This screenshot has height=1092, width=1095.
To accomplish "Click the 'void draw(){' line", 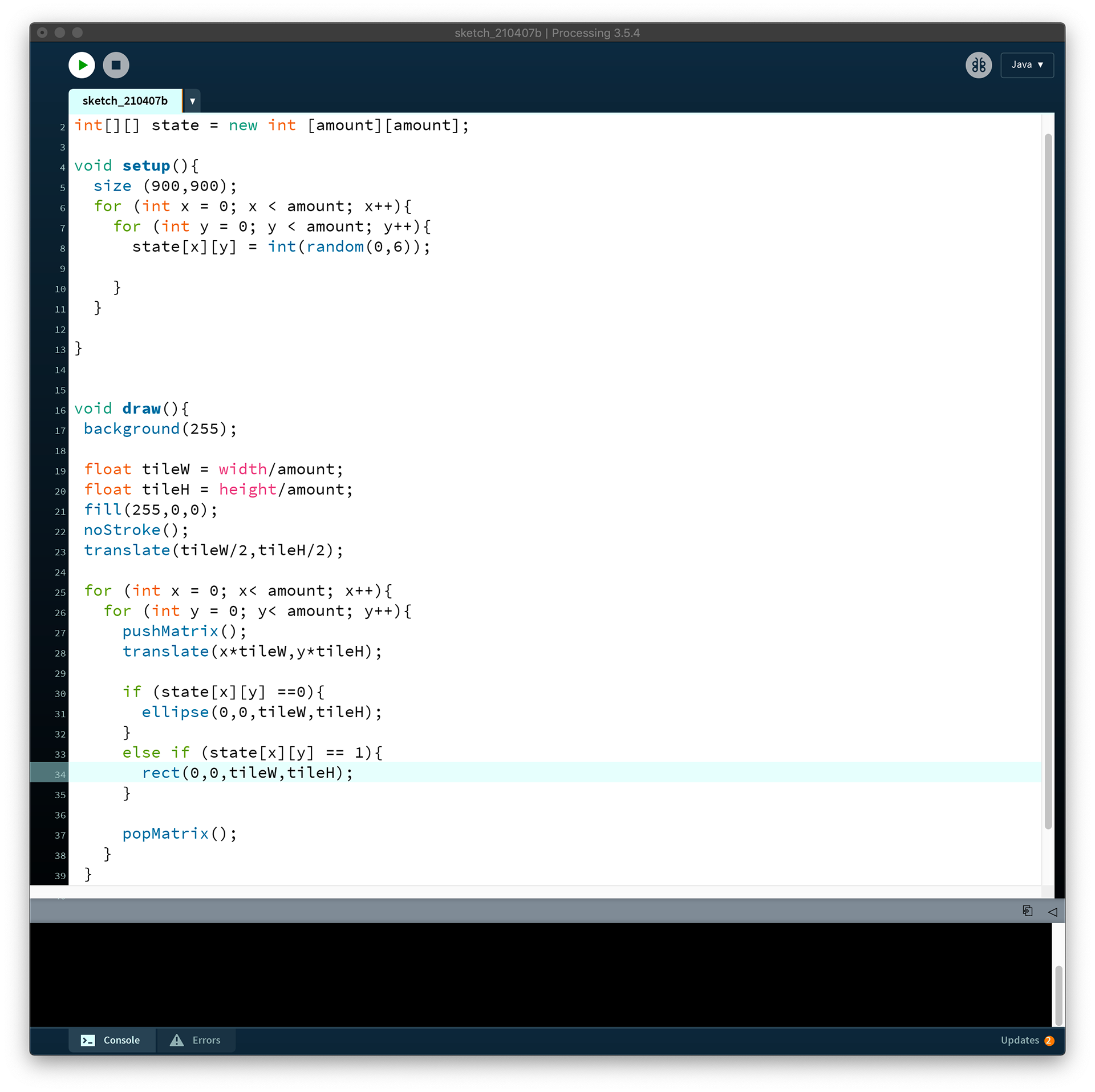I will pos(132,409).
